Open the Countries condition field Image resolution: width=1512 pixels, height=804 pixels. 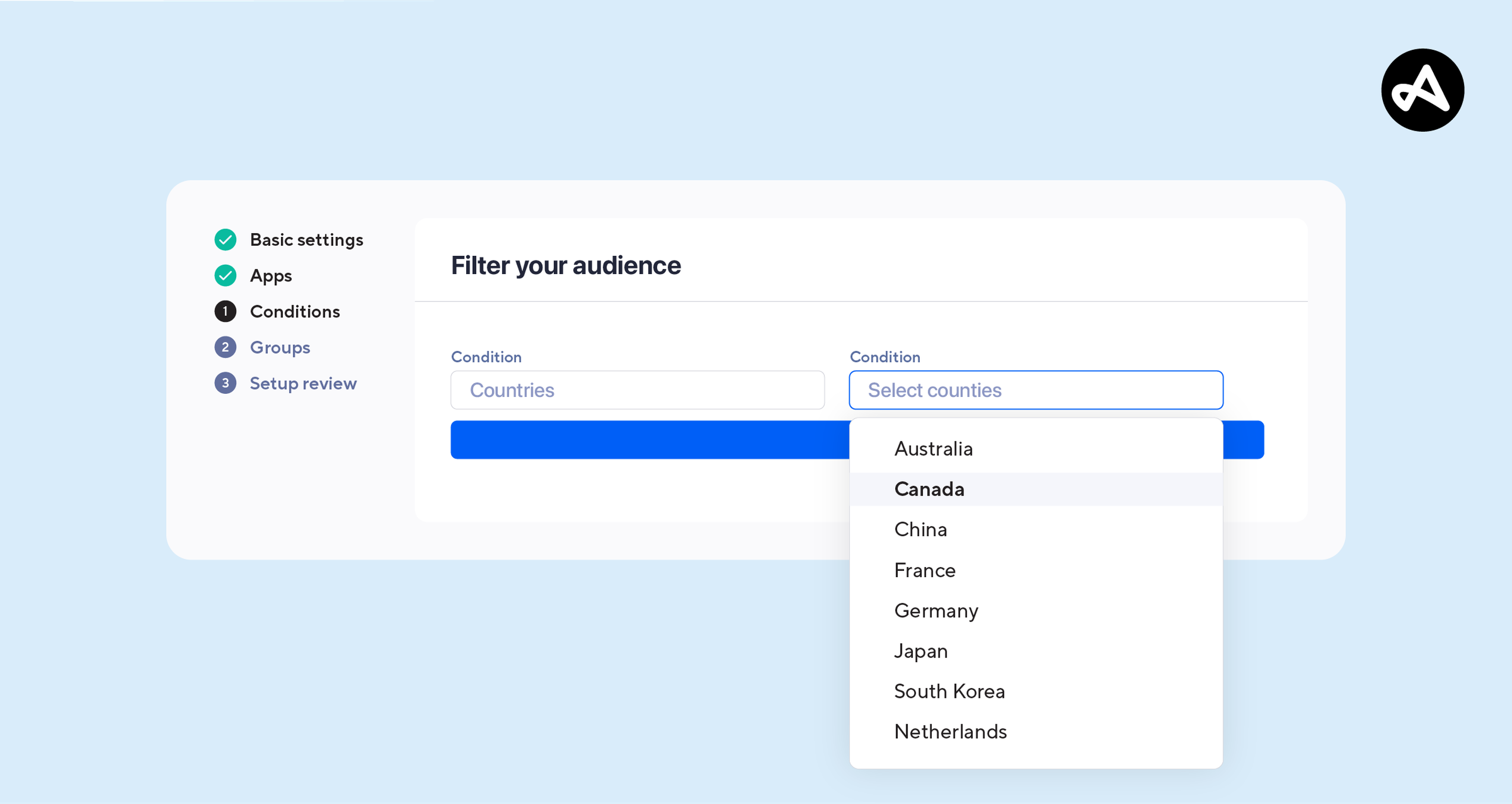click(637, 390)
